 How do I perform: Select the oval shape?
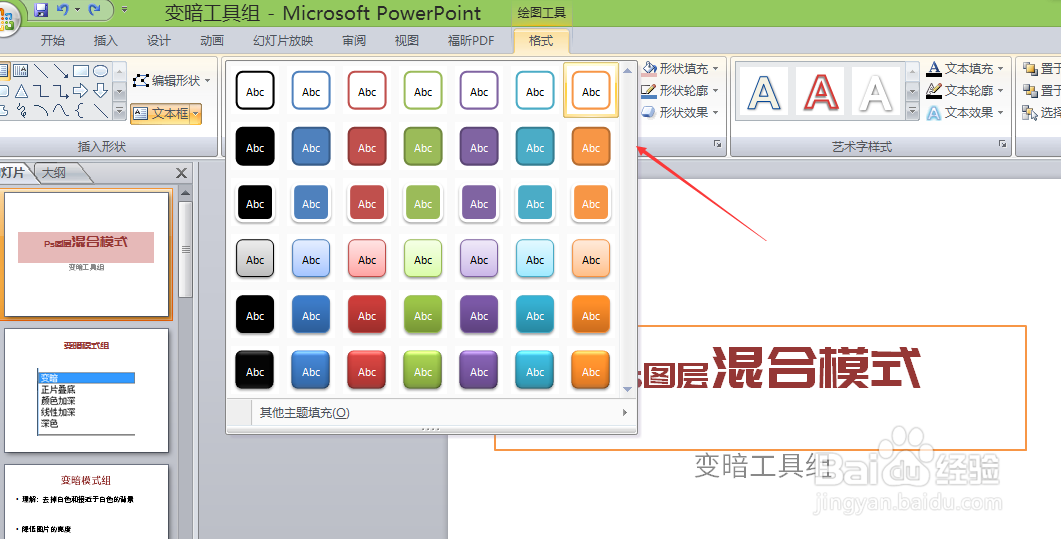tap(101, 70)
